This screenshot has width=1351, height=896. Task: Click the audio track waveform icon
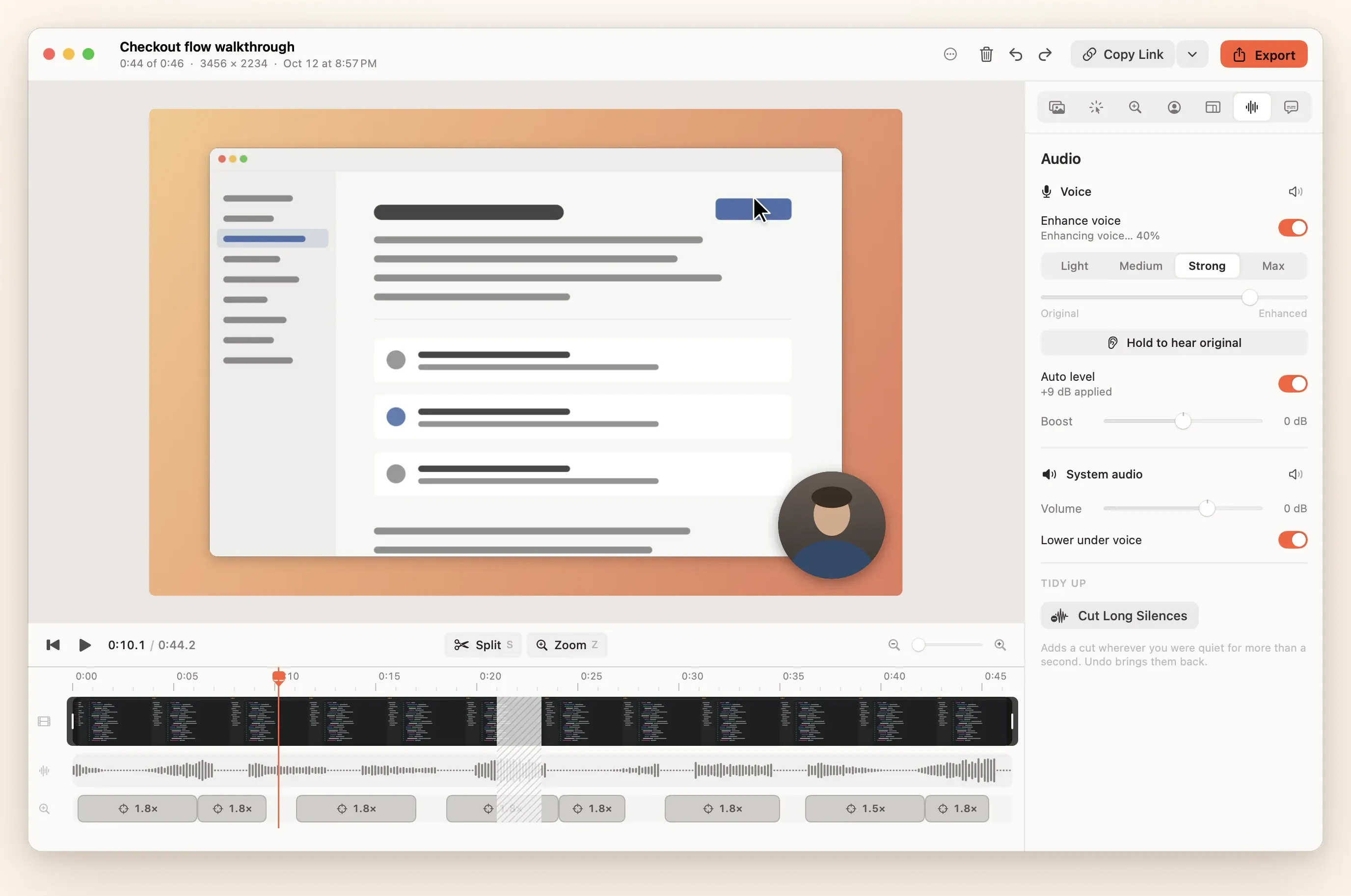[x=44, y=771]
